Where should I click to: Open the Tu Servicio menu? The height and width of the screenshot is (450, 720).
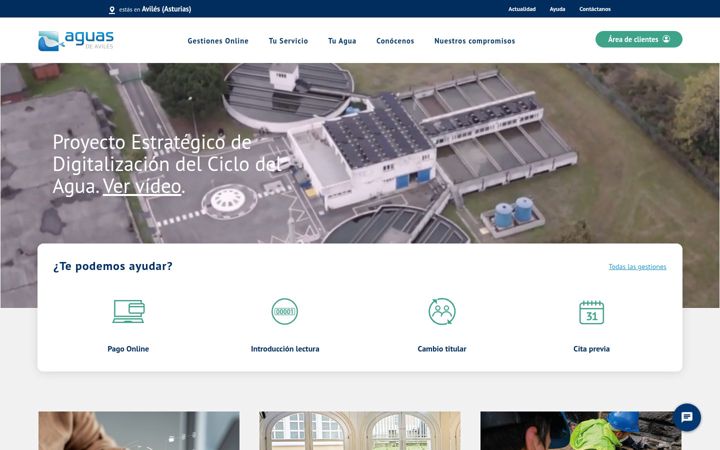[x=288, y=41]
